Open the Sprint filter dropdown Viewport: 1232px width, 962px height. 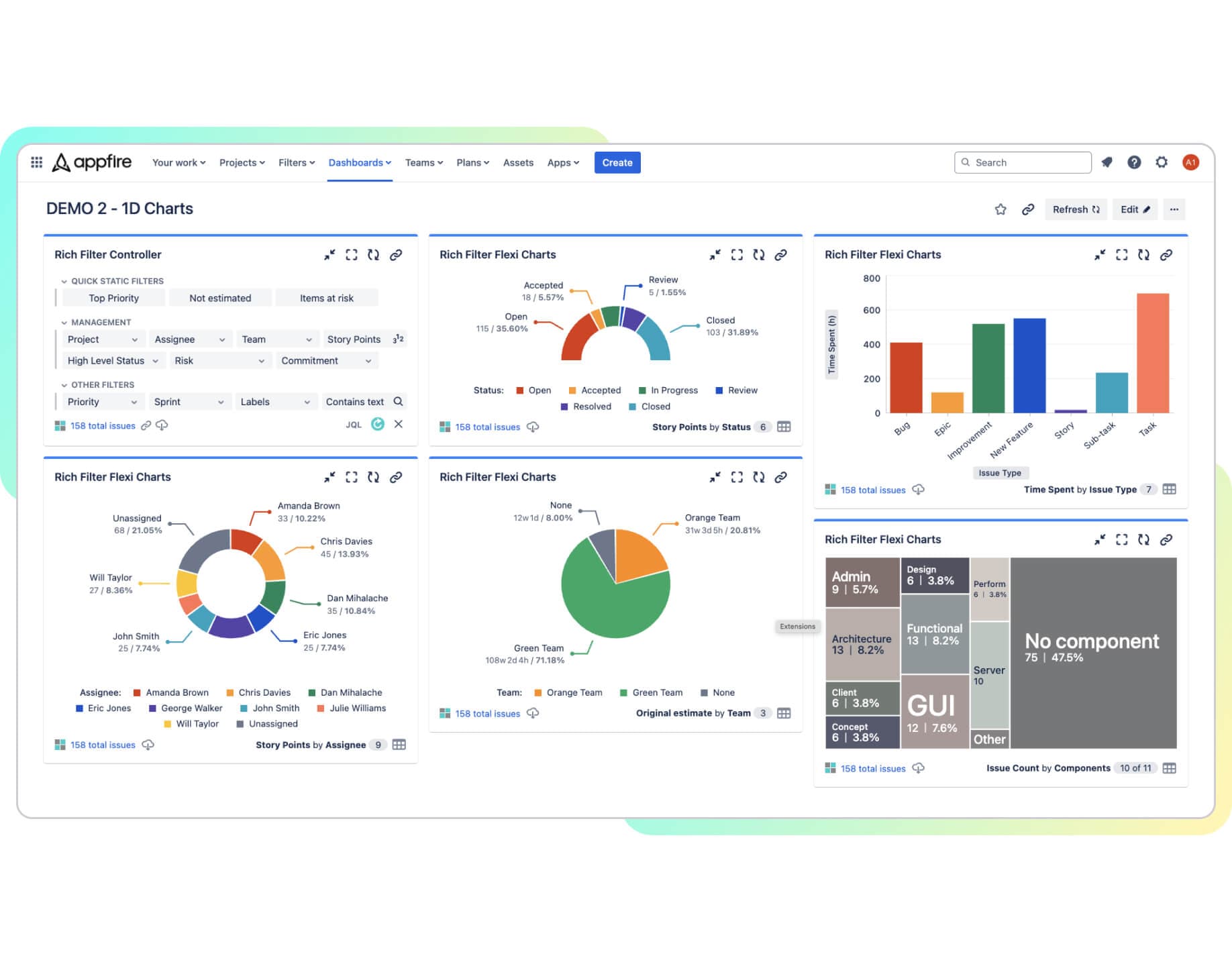189,401
